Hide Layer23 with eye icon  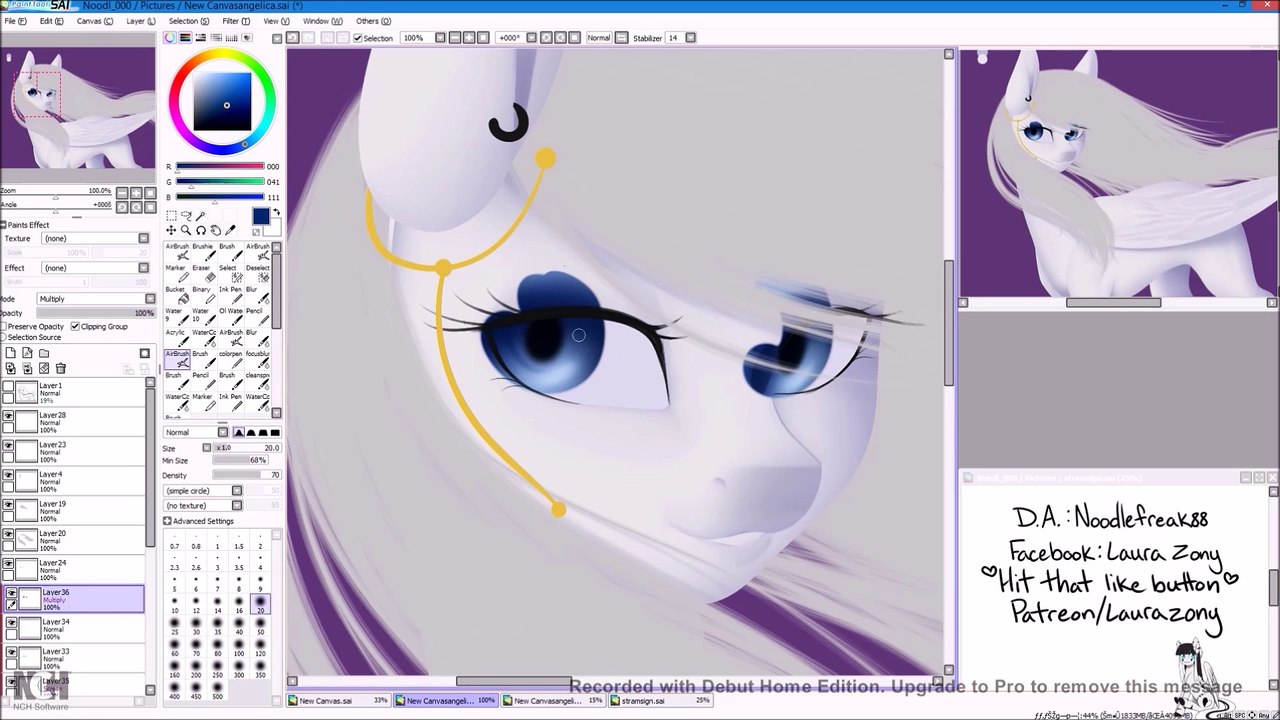[9, 445]
